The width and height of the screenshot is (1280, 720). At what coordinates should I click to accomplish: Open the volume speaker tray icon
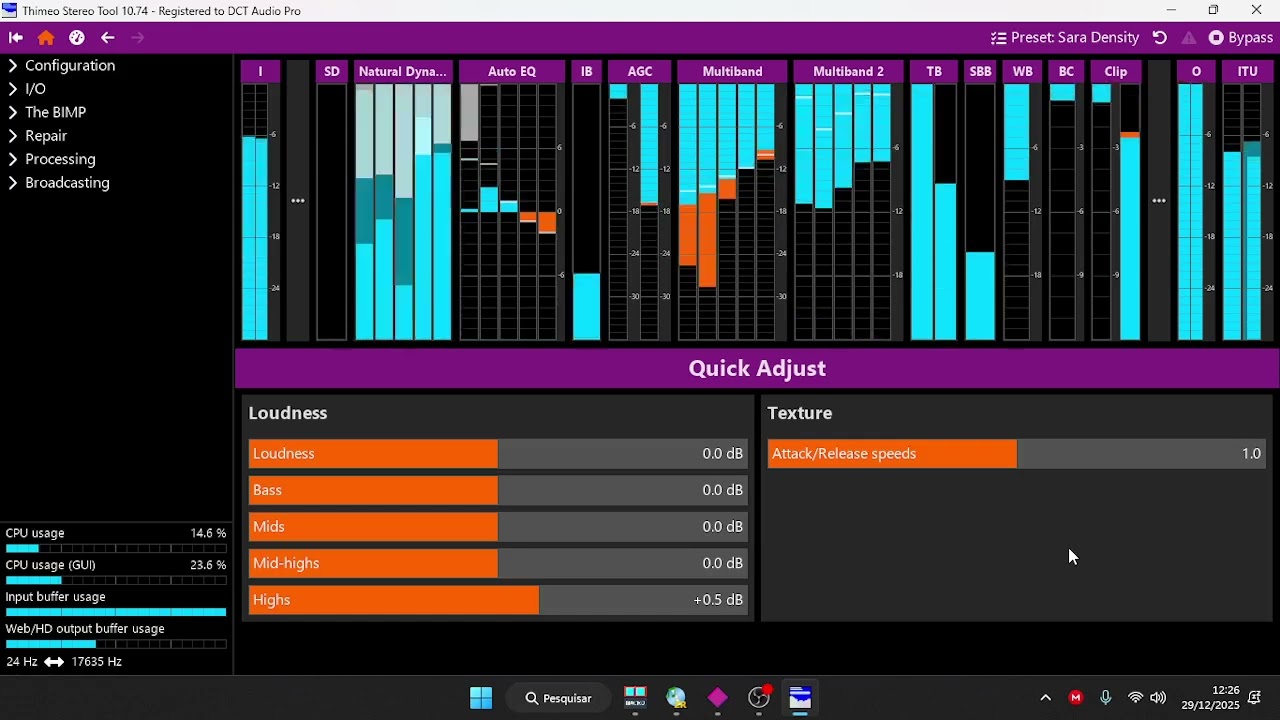coord(1158,698)
